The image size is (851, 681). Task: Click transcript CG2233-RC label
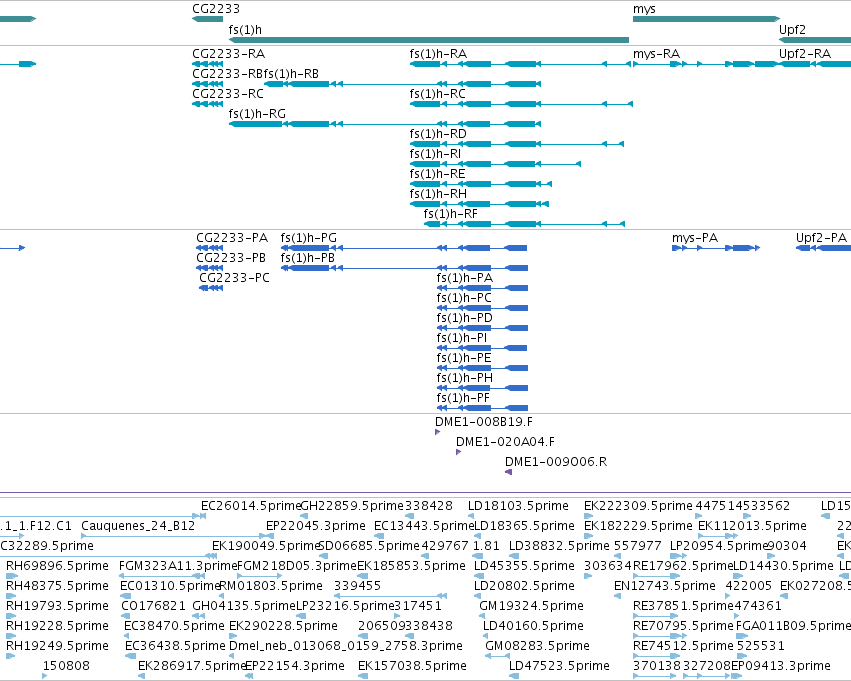pos(228,94)
